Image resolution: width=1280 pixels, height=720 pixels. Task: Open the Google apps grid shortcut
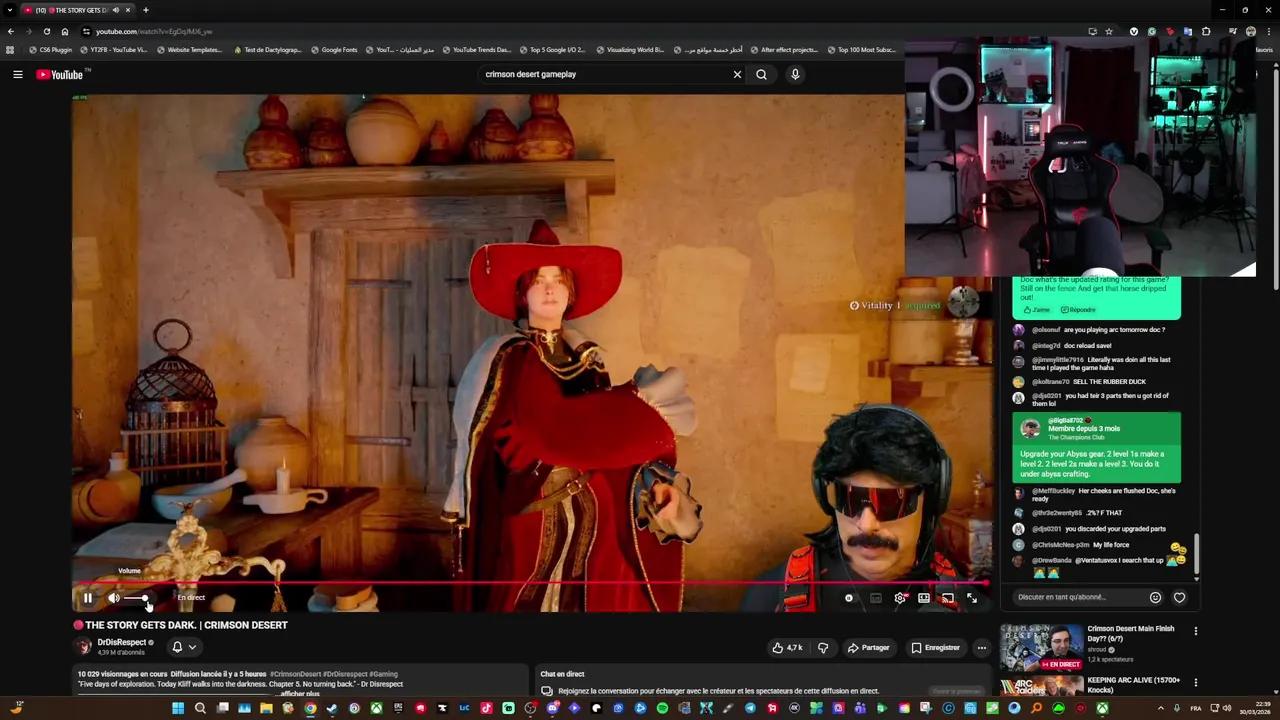pyautogui.click(x=10, y=50)
